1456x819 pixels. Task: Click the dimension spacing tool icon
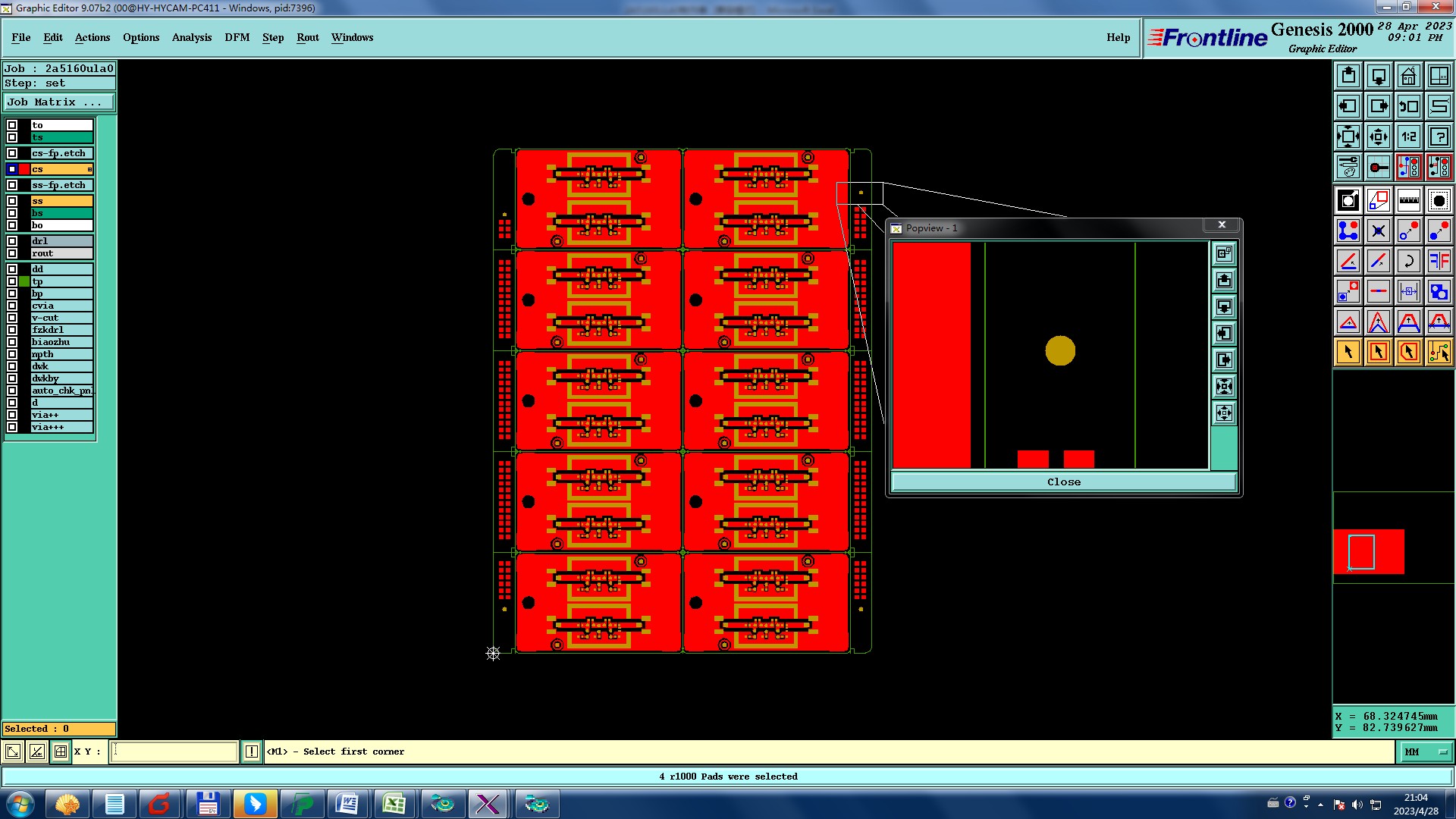tap(1409, 291)
